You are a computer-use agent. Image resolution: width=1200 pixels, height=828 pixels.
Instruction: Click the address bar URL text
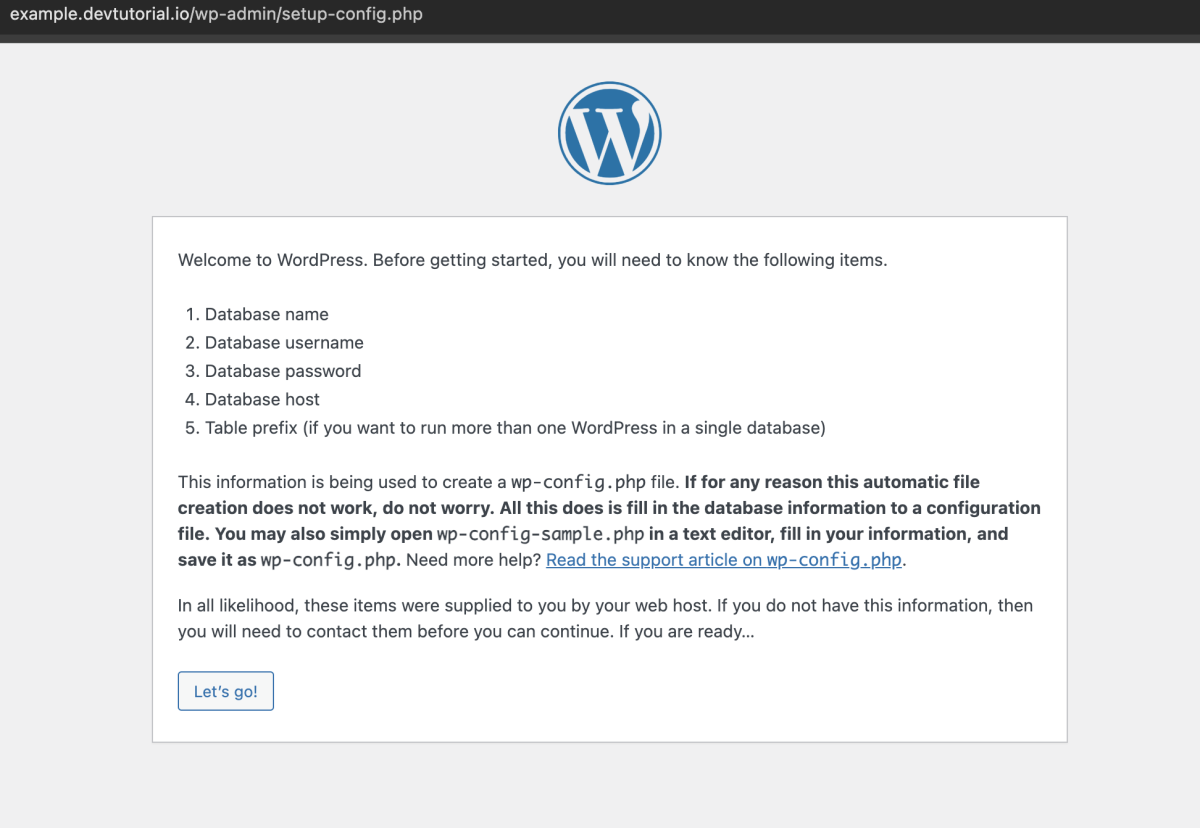click(216, 15)
